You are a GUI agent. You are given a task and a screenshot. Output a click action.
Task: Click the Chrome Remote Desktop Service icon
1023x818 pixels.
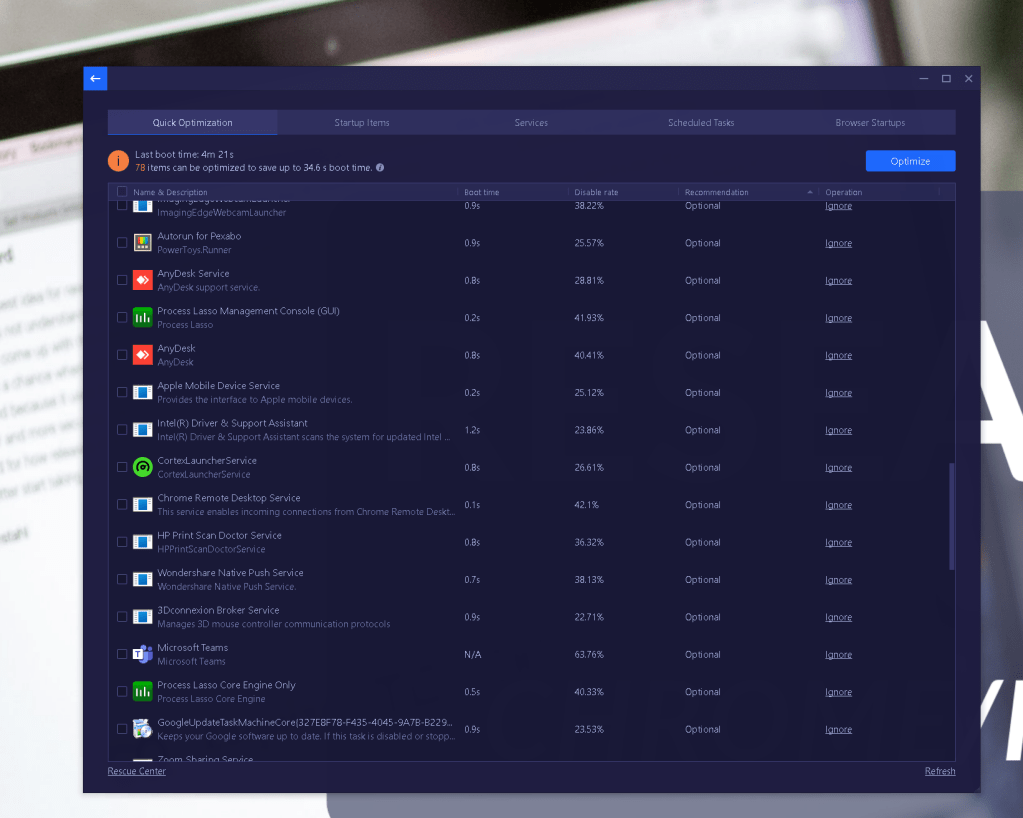point(143,504)
